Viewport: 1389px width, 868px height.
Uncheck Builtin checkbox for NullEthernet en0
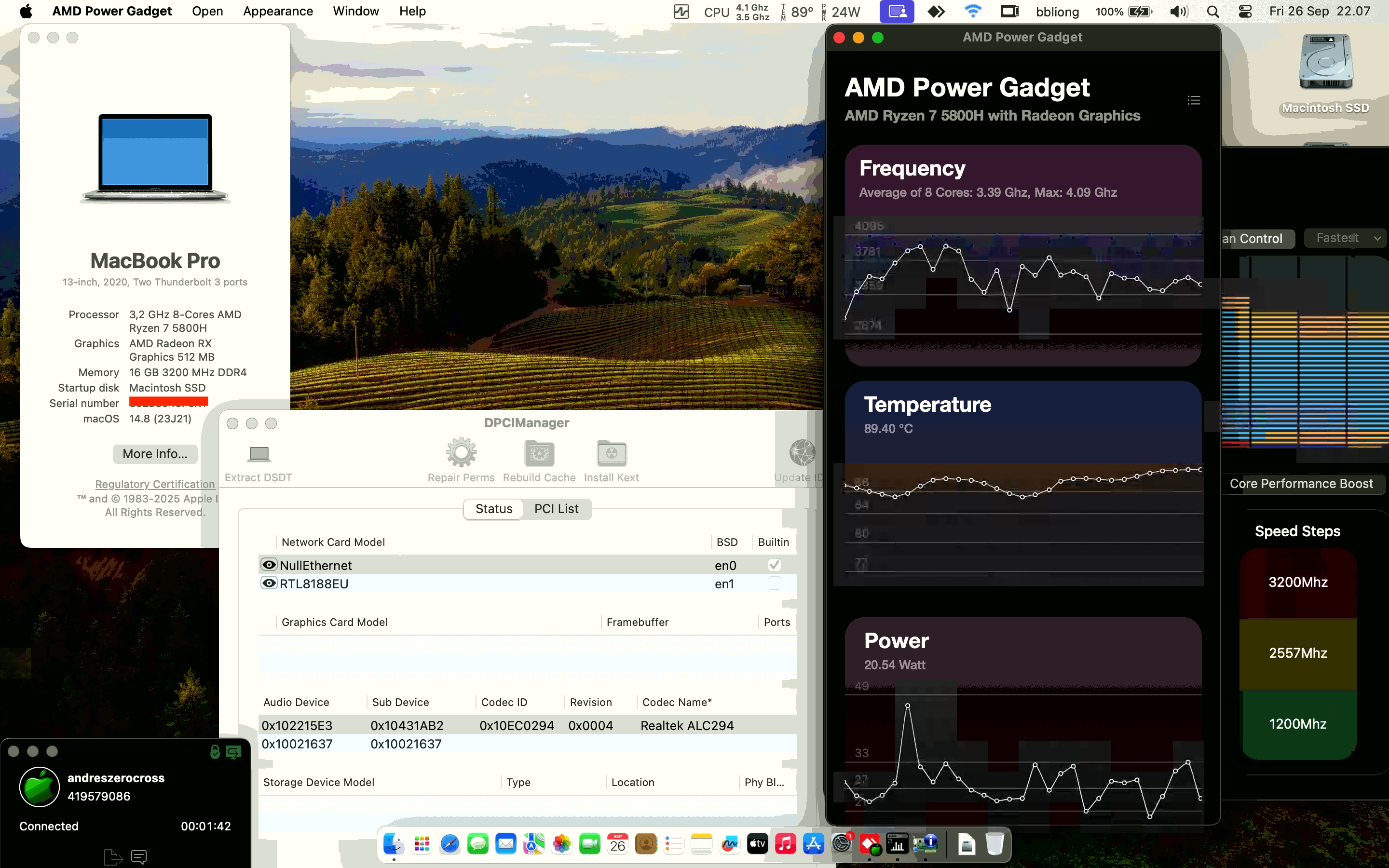click(774, 565)
